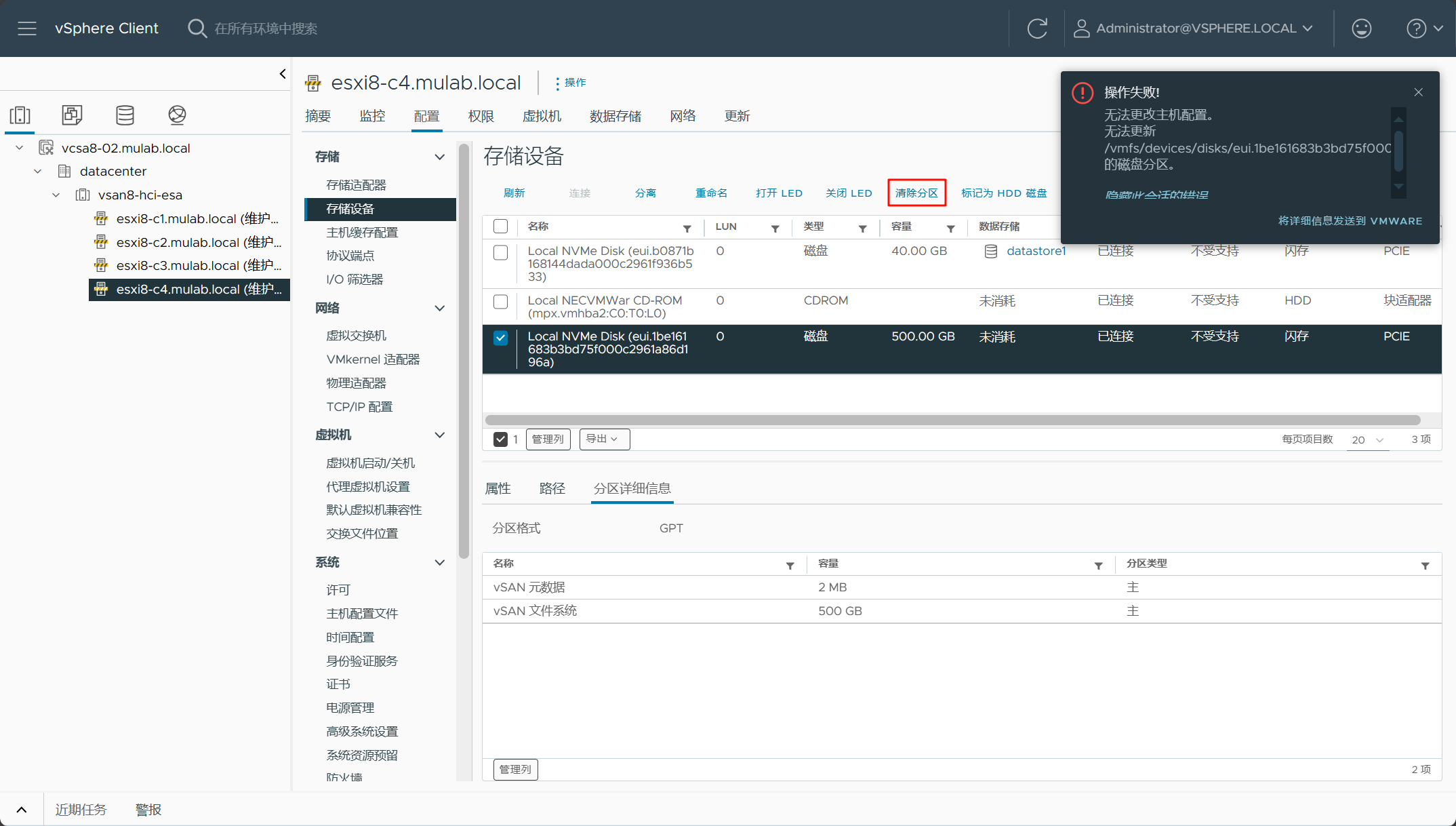Collapse the vcsa8-02.mulab.local tree node
The image size is (1456, 826).
click(20, 148)
